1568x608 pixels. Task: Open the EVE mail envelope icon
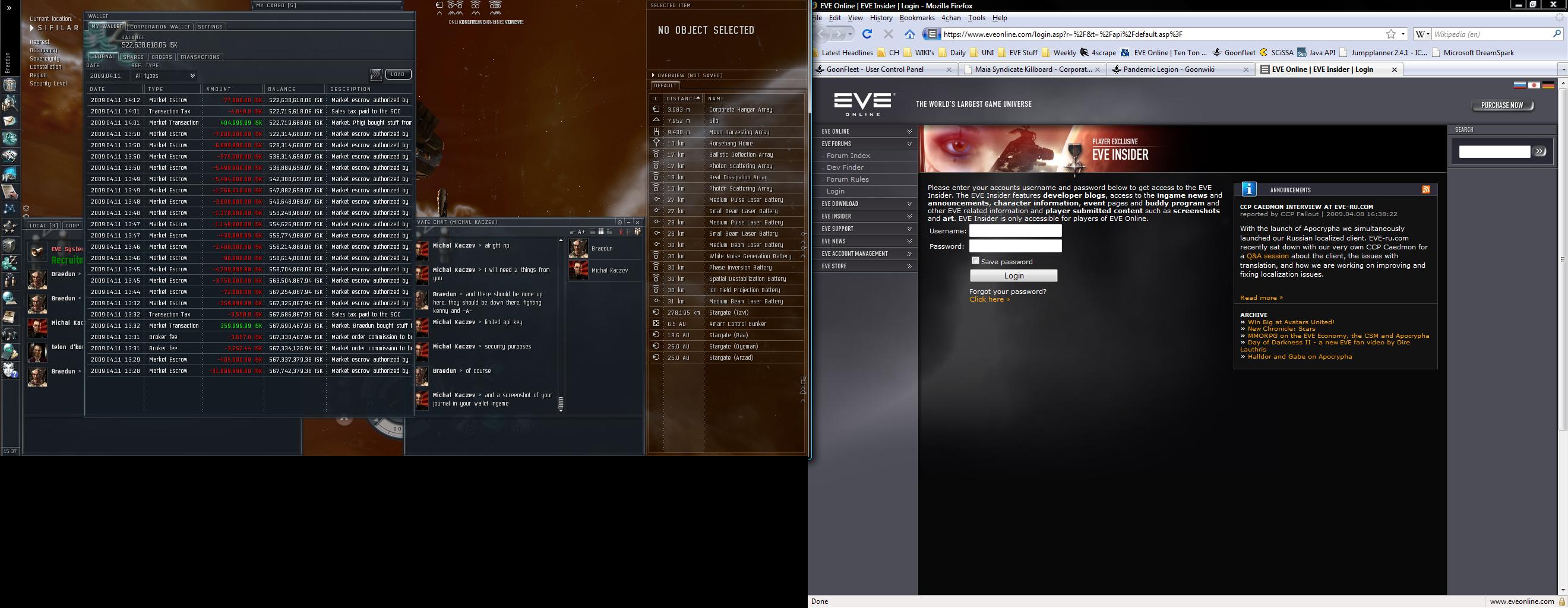pos(10,121)
